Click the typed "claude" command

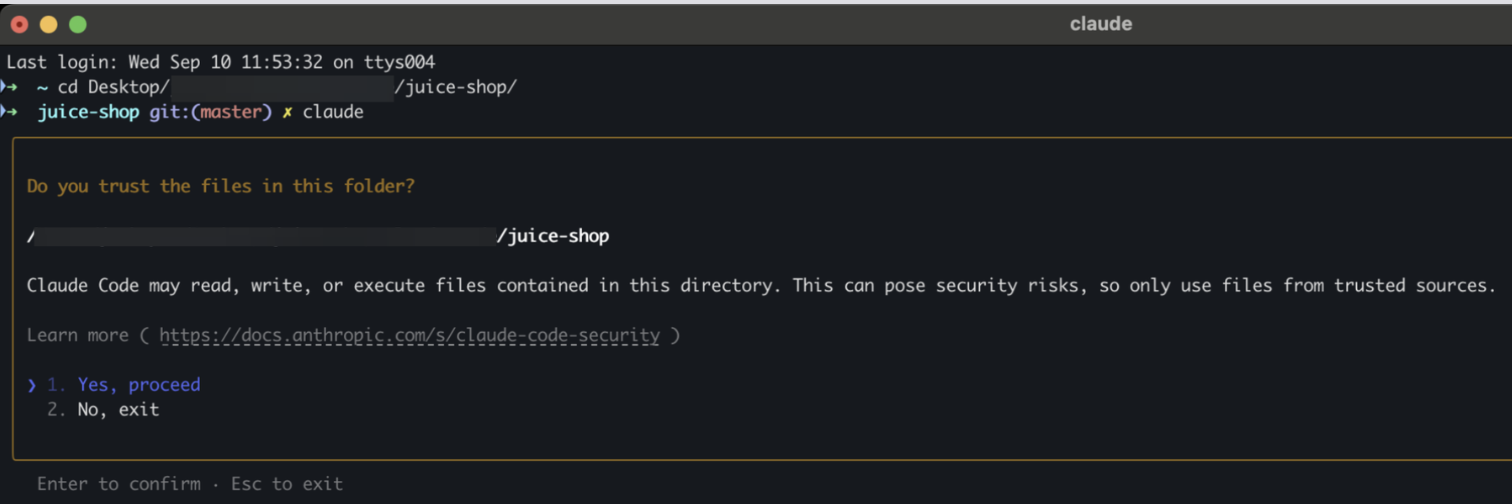click(x=333, y=112)
